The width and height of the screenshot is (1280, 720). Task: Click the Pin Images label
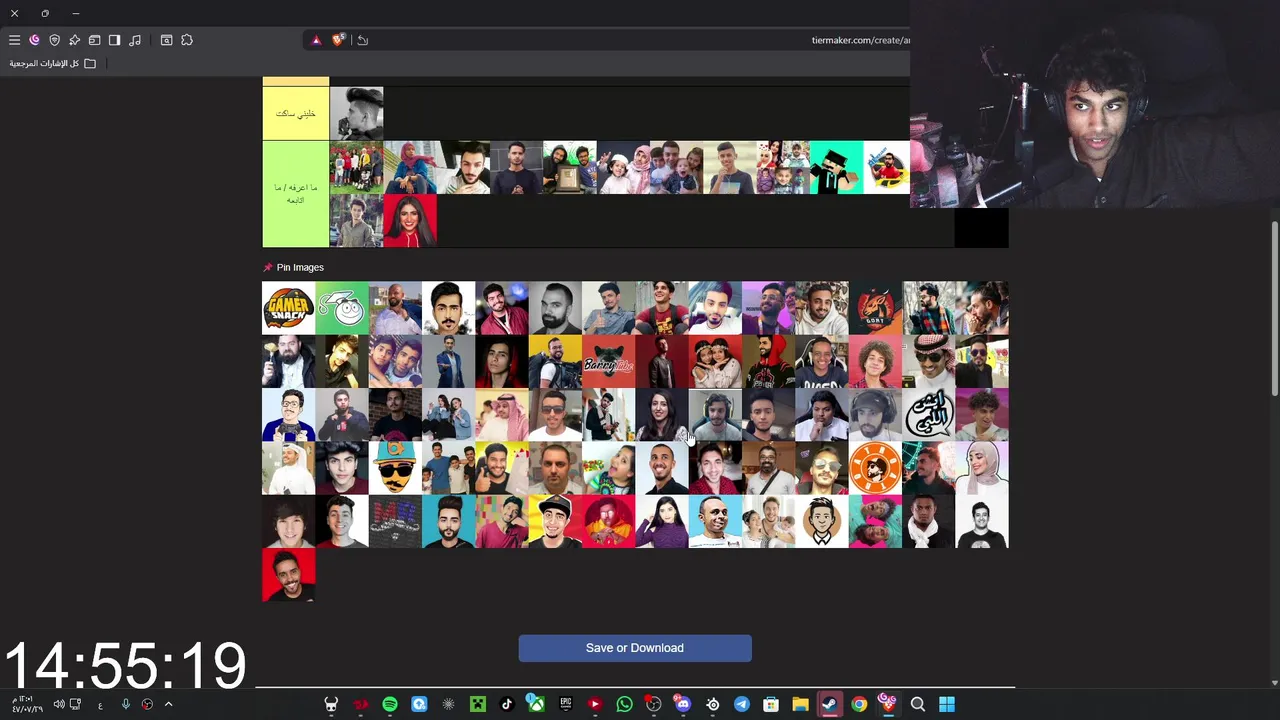tap(300, 267)
